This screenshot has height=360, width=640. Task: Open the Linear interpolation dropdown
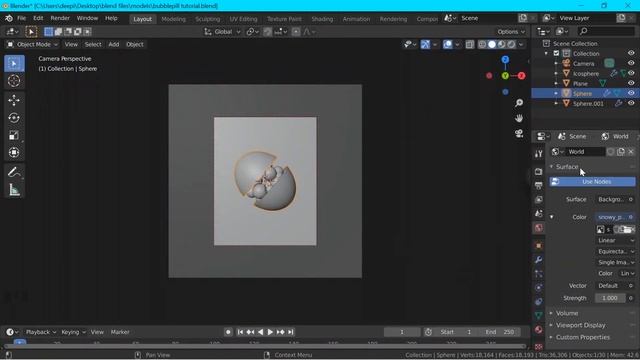tap(616, 240)
